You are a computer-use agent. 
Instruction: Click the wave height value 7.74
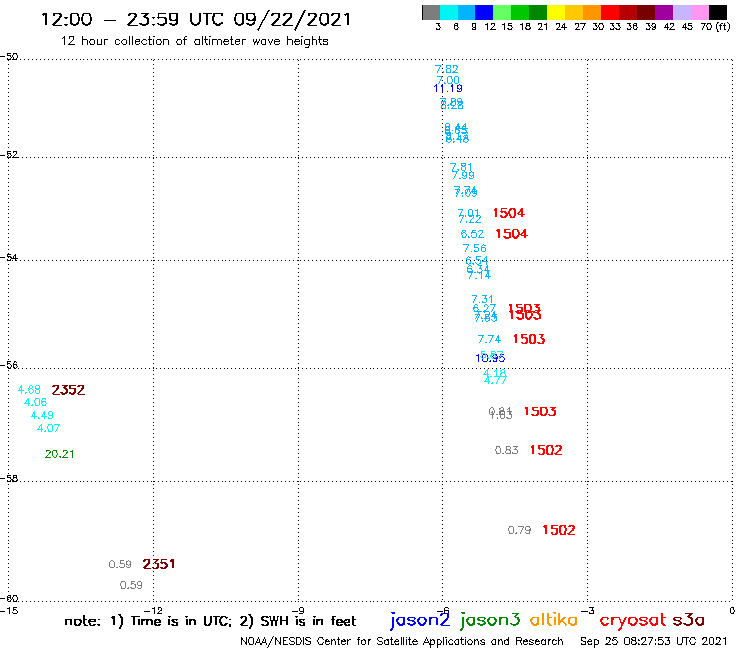coord(489,339)
